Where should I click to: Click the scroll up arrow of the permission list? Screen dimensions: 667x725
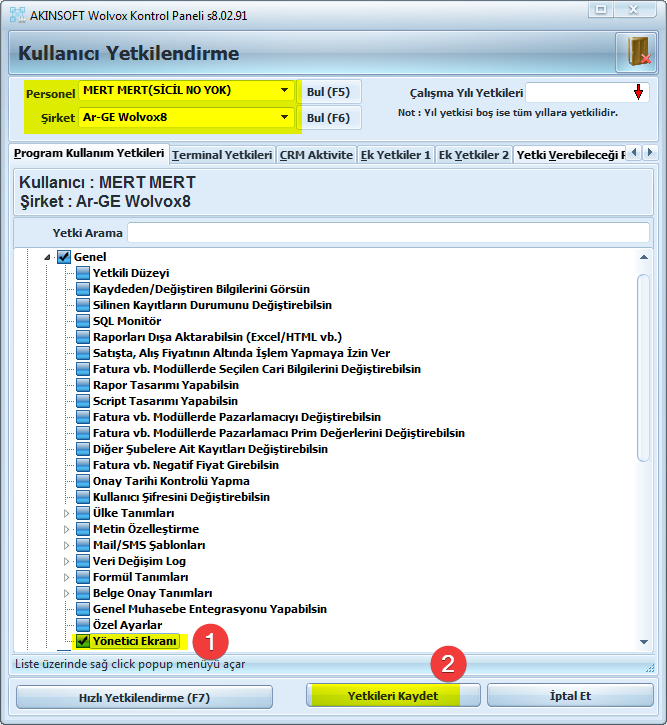coord(643,257)
